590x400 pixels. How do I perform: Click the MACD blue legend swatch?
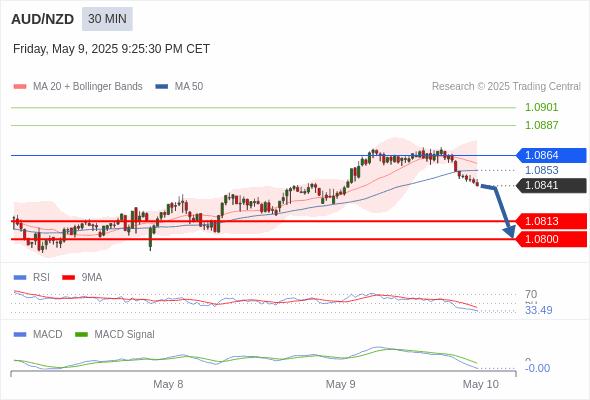20,335
